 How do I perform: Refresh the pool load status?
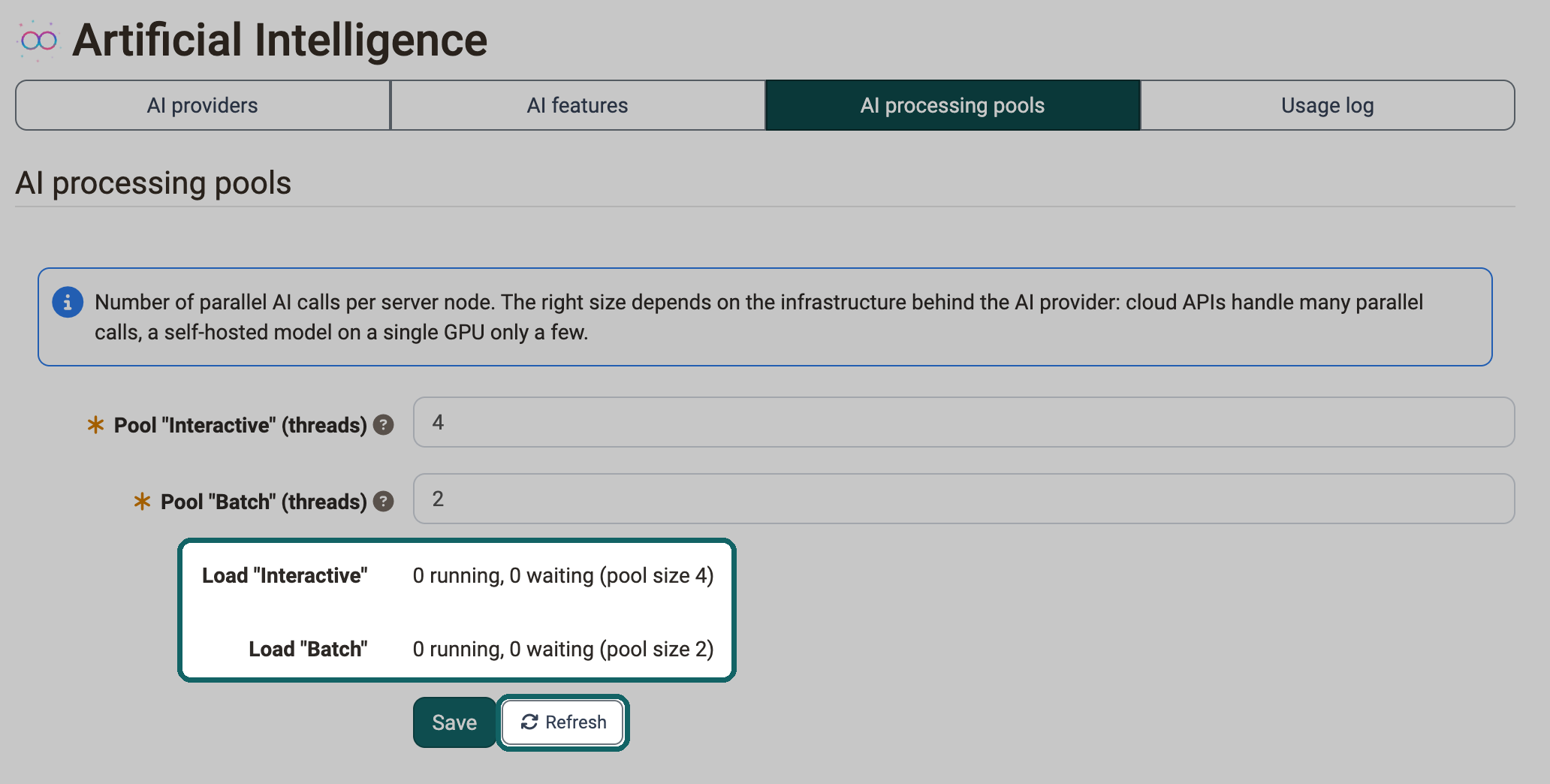pyautogui.click(x=562, y=722)
